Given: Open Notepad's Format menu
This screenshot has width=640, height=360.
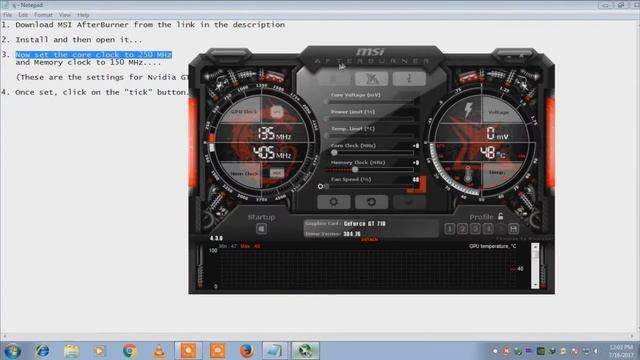Looking at the screenshot, I should pyautogui.click(x=43, y=15).
